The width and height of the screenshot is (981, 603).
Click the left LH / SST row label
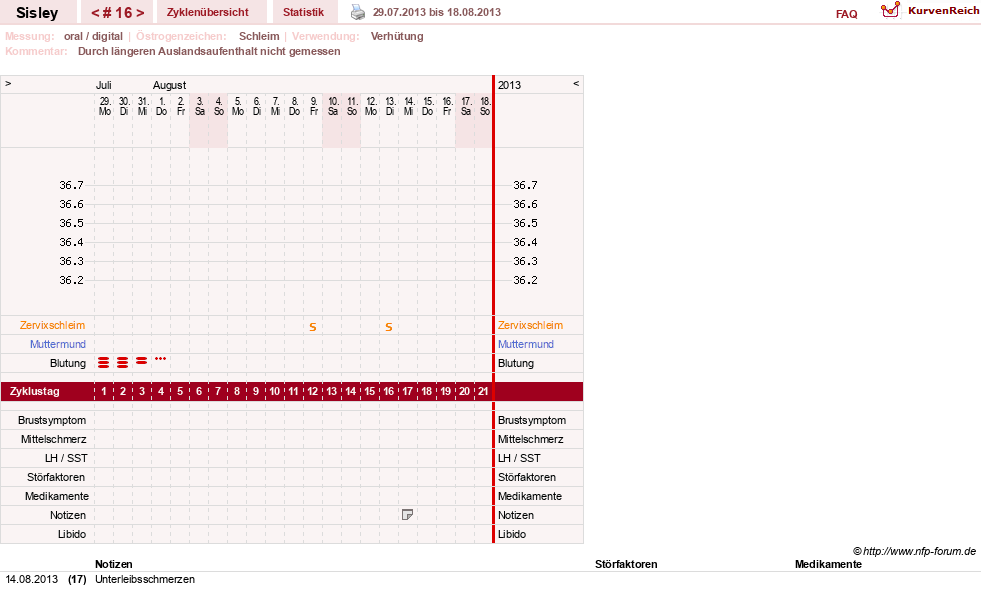pos(66,458)
